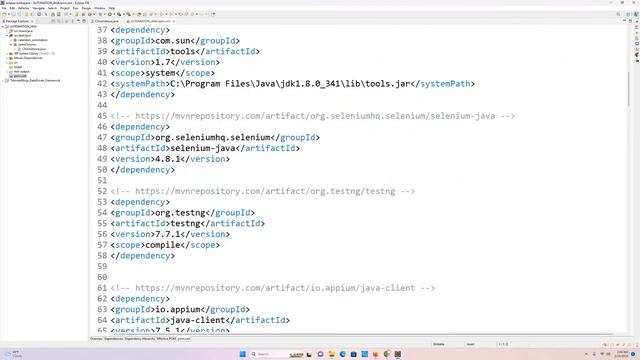Open the Help menu
The image size is (640, 360).
(112, 8)
